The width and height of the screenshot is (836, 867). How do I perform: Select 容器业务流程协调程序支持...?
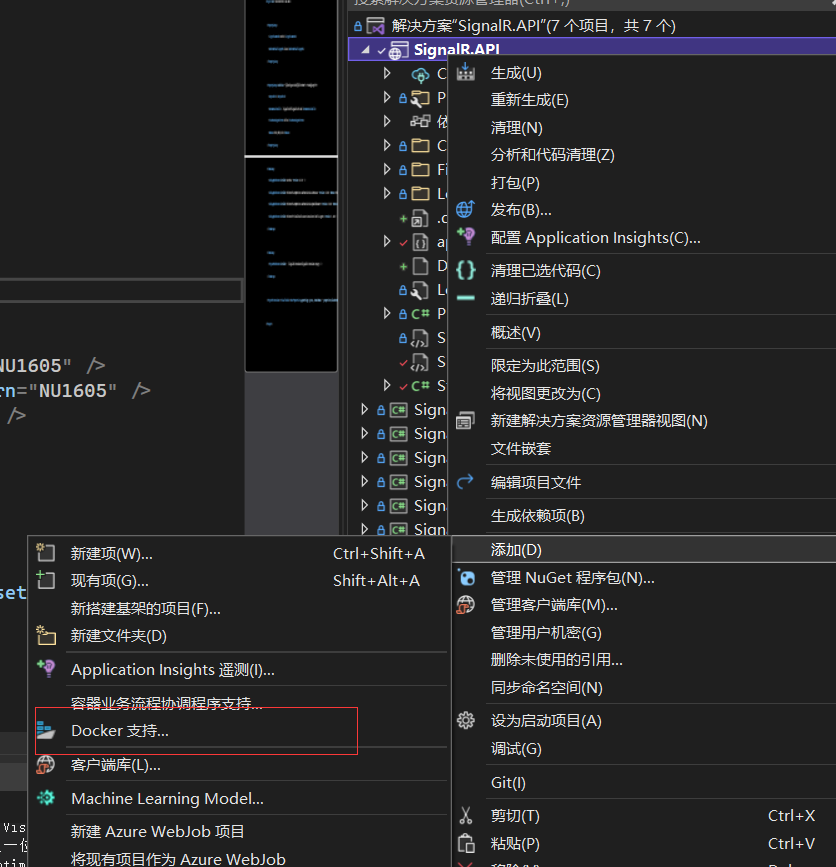tap(166, 702)
